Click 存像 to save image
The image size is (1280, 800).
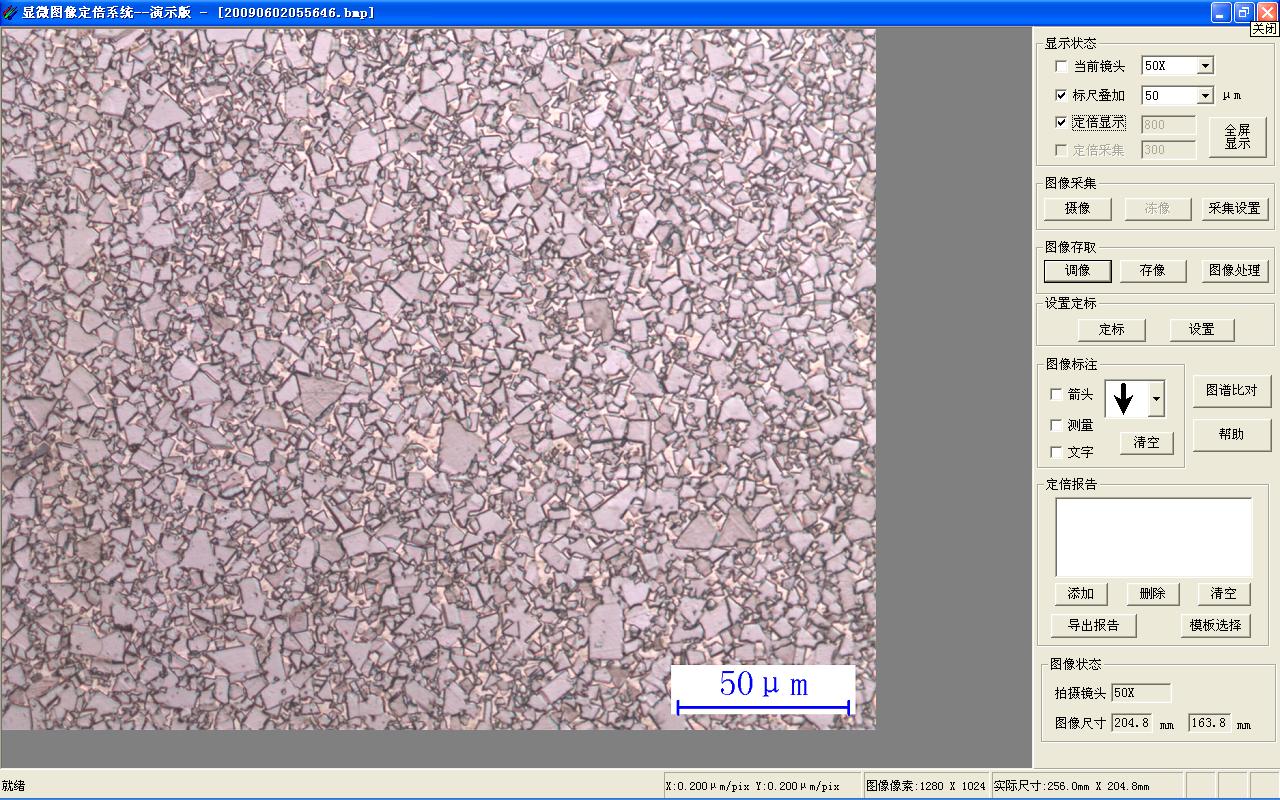(1153, 271)
